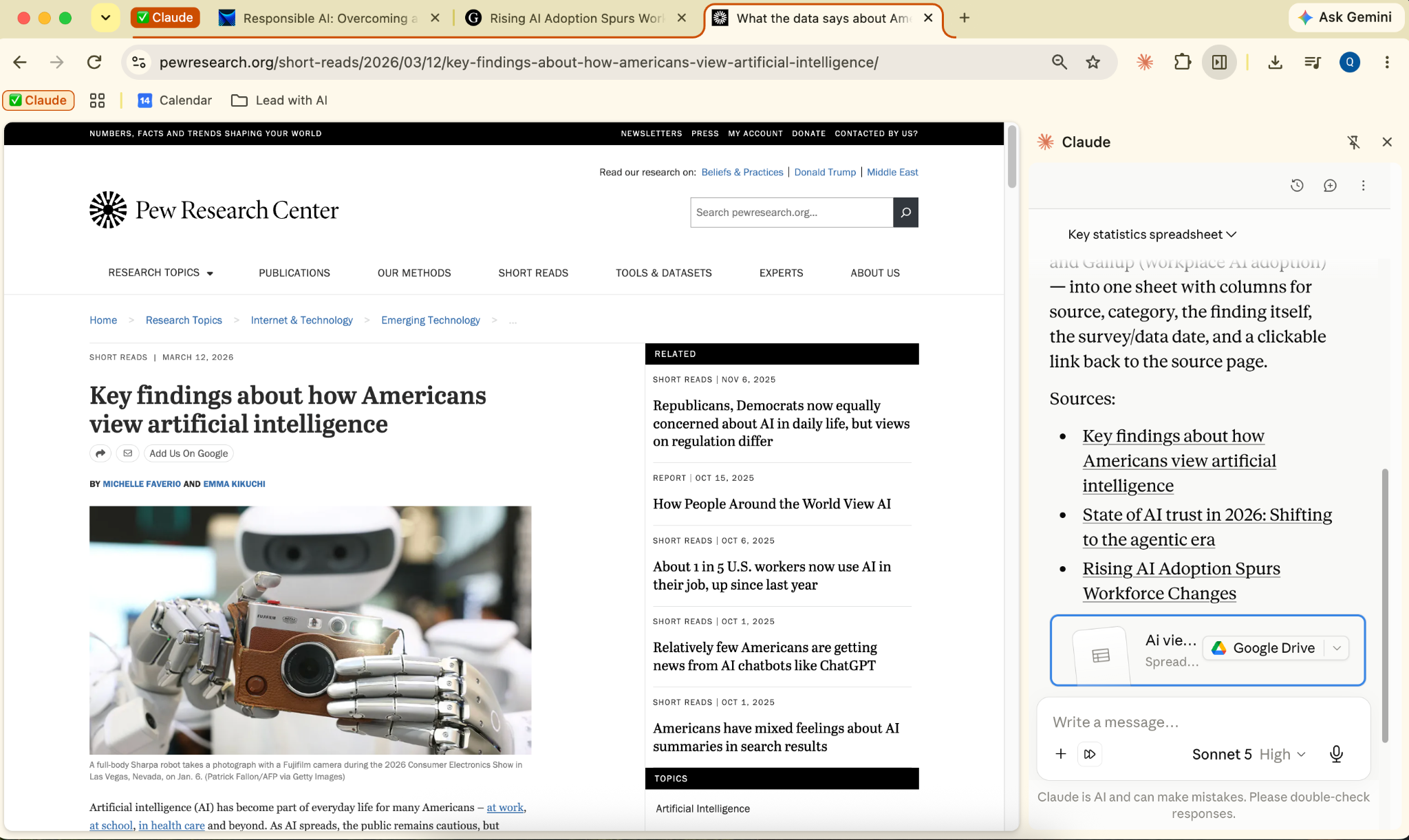Open the Chrome profile avatar

click(1349, 63)
